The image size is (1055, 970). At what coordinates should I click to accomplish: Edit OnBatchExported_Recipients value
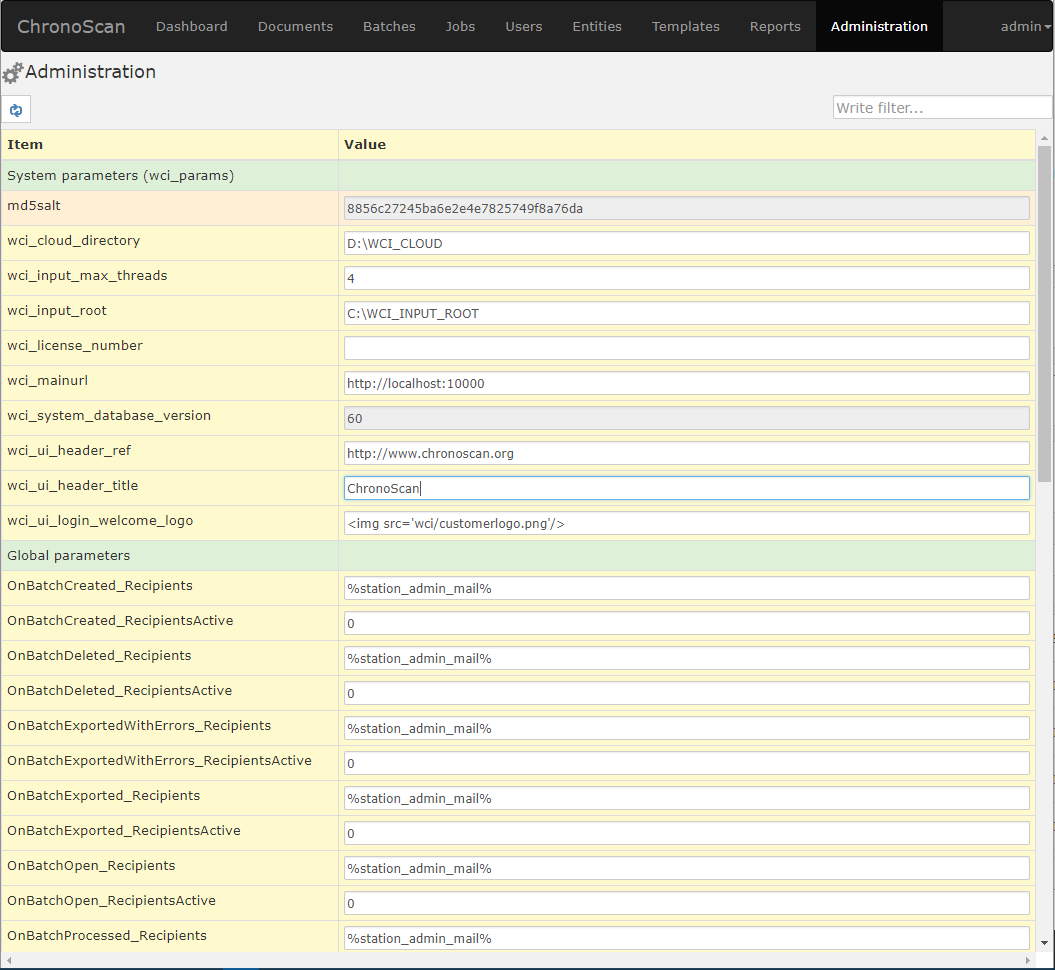(x=686, y=798)
